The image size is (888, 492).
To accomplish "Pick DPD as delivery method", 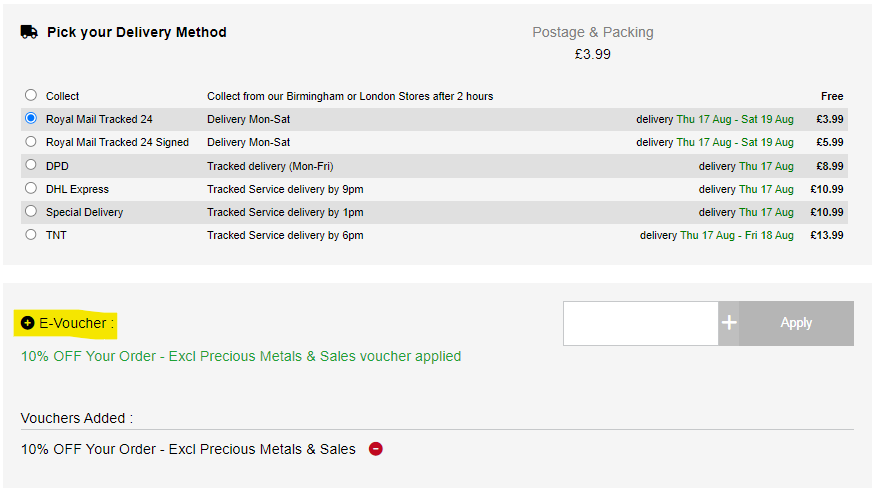I will pyautogui.click(x=31, y=165).
